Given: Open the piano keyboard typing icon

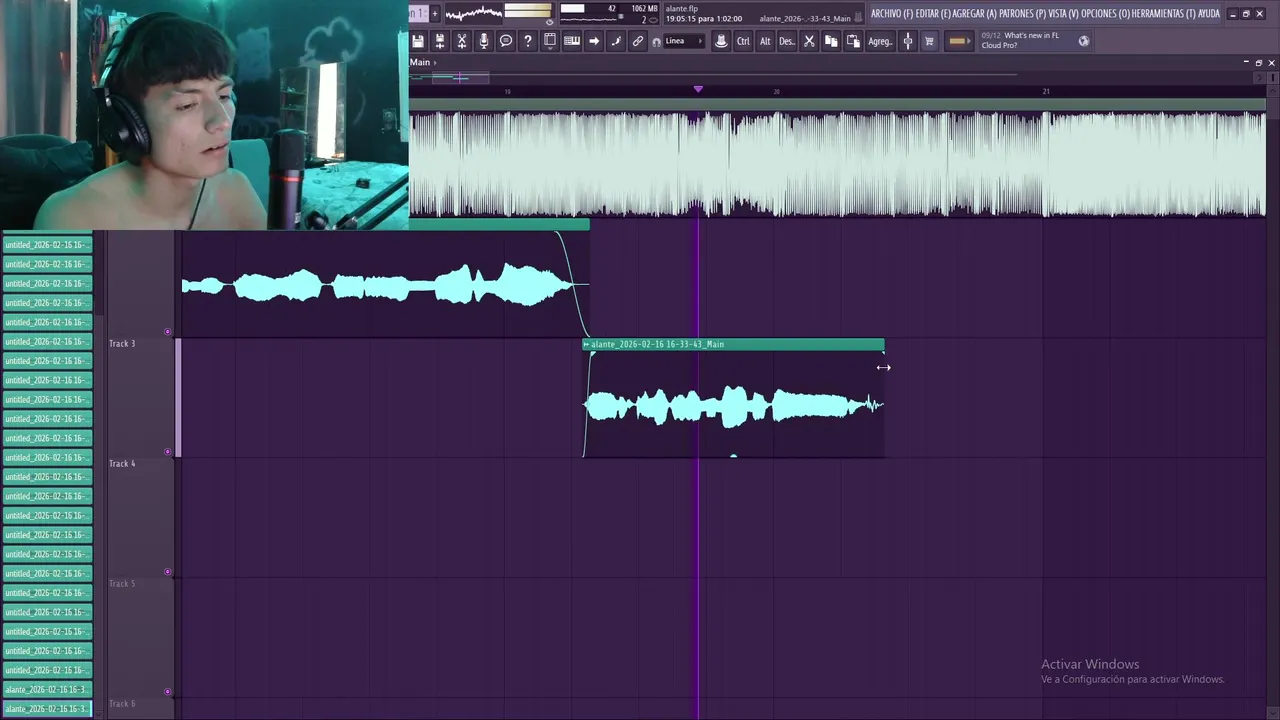Looking at the screenshot, I should (572, 41).
